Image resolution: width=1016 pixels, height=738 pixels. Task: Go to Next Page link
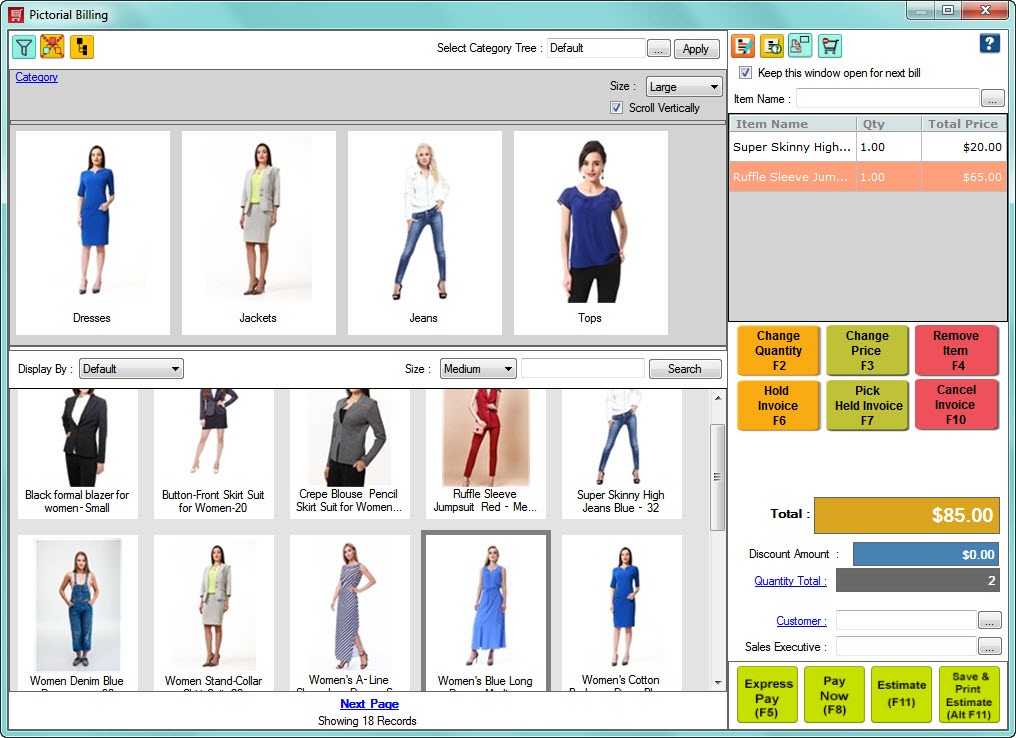(x=369, y=704)
